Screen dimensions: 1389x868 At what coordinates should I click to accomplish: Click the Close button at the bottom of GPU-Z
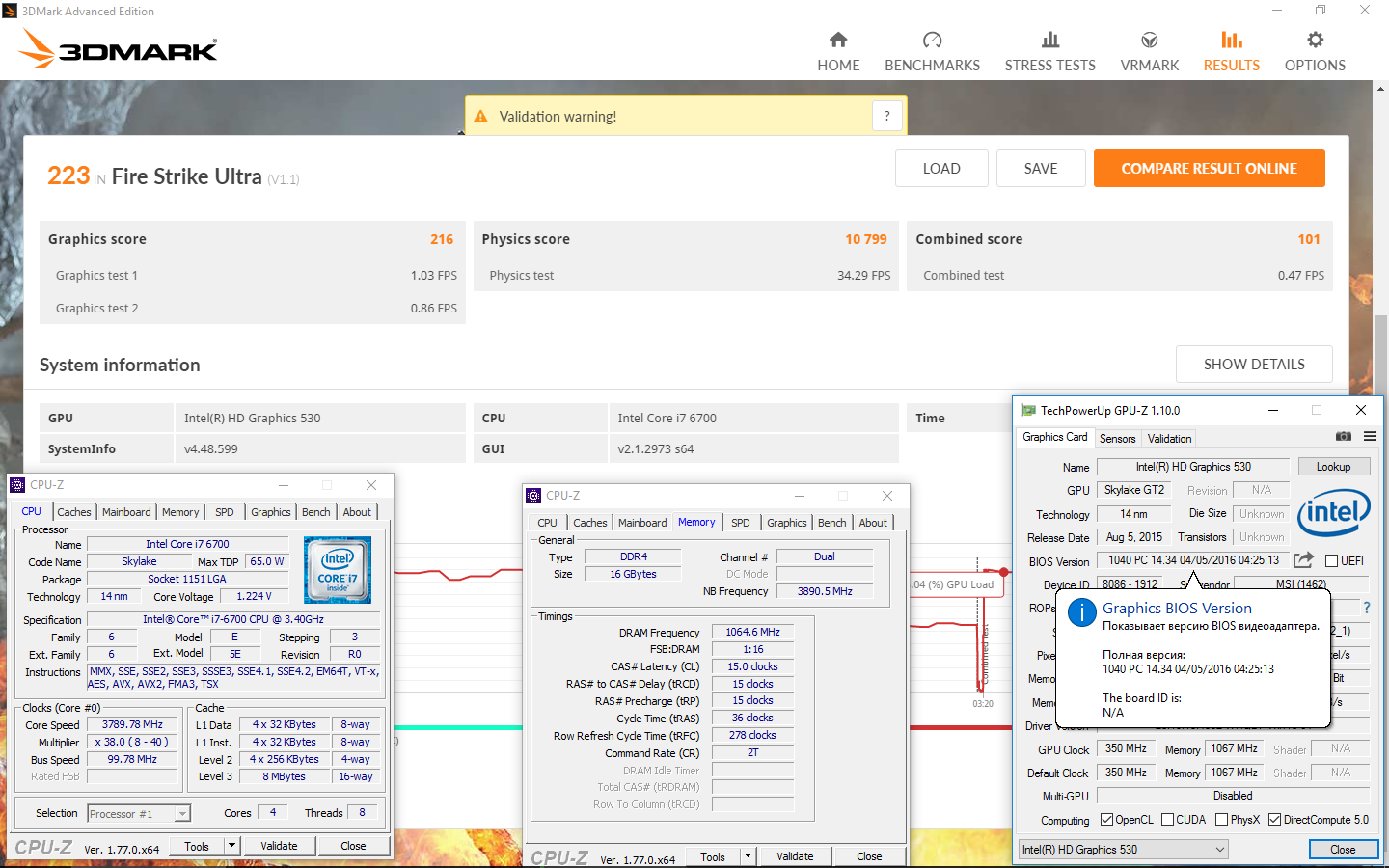[x=1343, y=850]
